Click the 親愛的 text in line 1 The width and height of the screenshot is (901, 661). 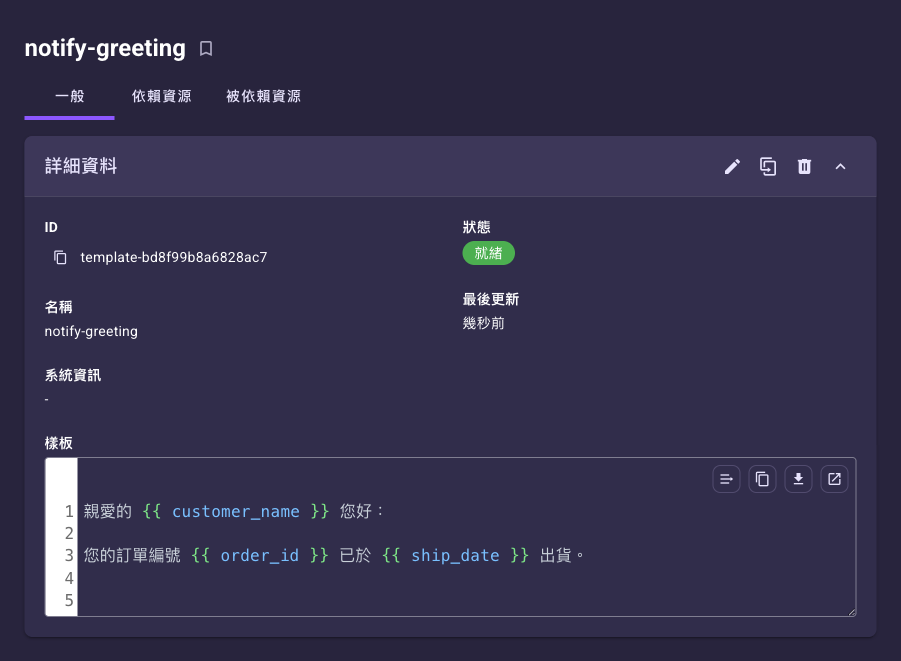click(x=108, y=511)
